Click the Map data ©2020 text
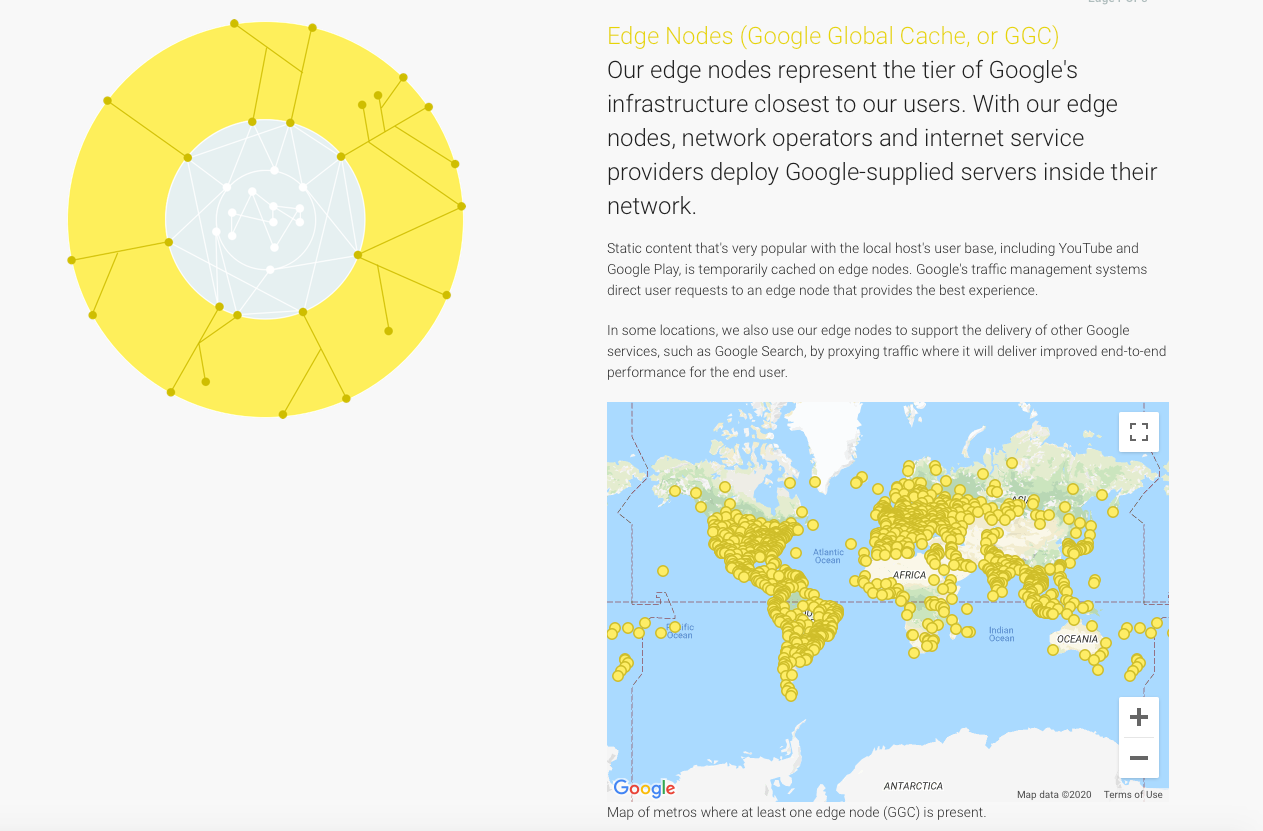 tap(1054, 795)
